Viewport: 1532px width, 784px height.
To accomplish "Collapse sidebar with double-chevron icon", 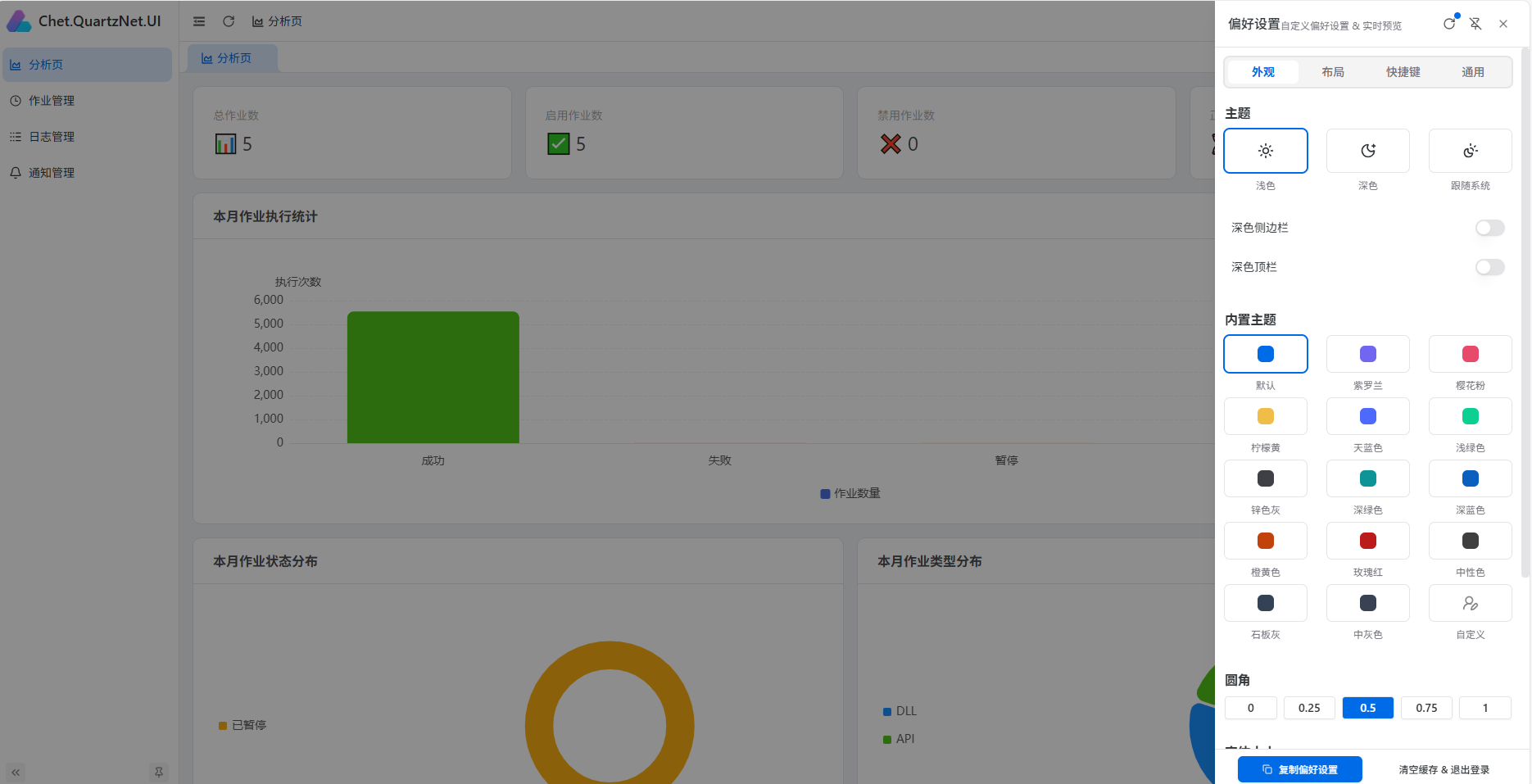I will (x=16, y=772).
